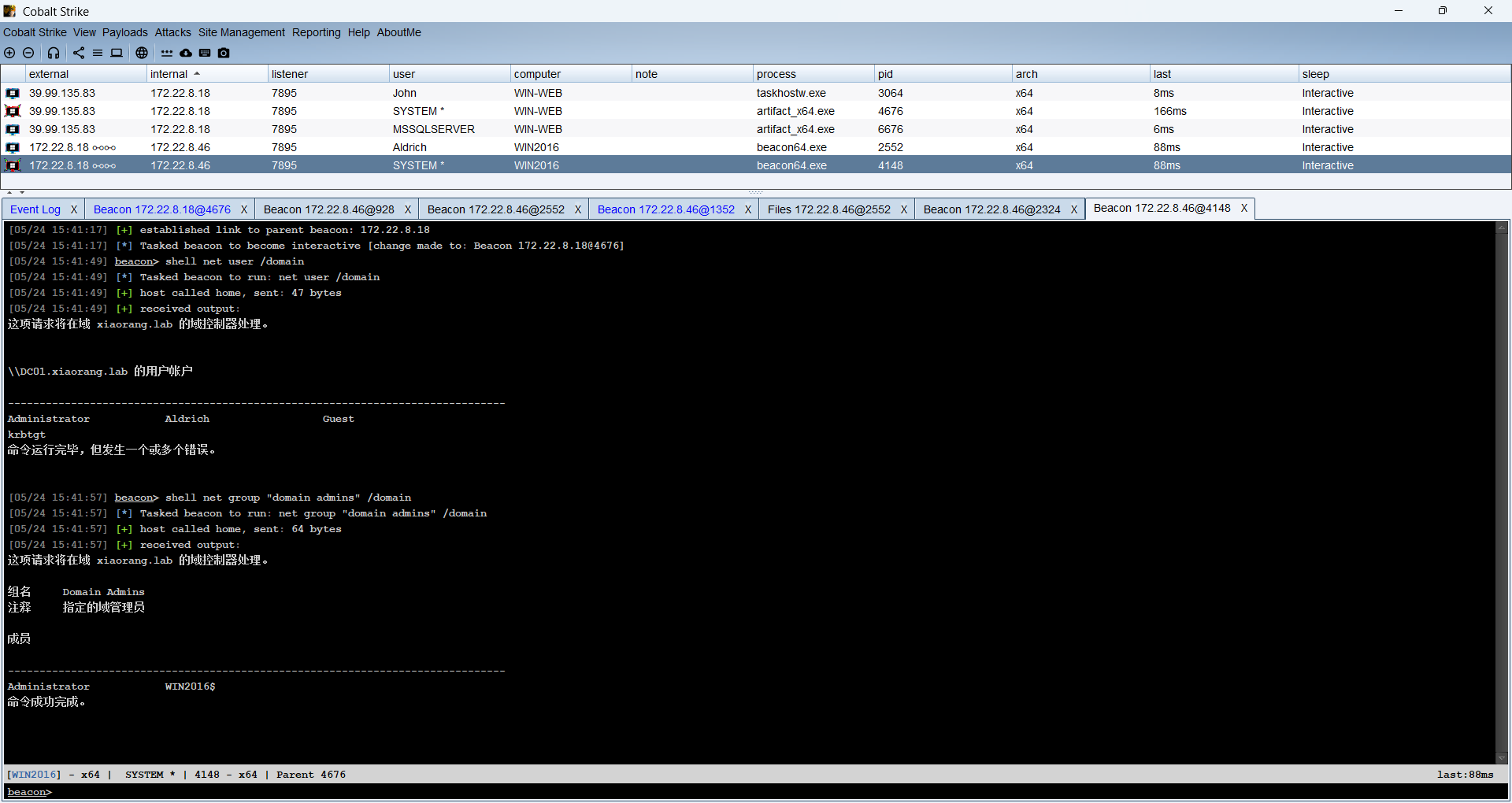This screenshot has width=1512, height=803.
Task: Click beacon icon of the pid 4676 row
Action: point(13,111)
